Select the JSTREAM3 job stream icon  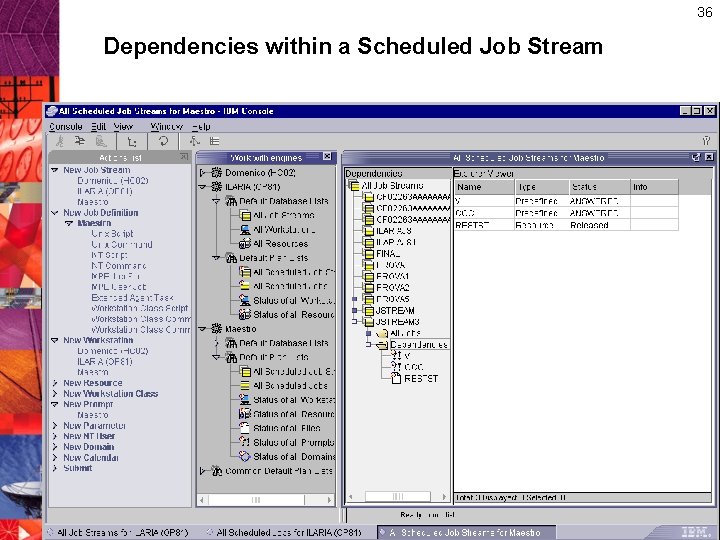pyautogui.click(x=368, y=322)
